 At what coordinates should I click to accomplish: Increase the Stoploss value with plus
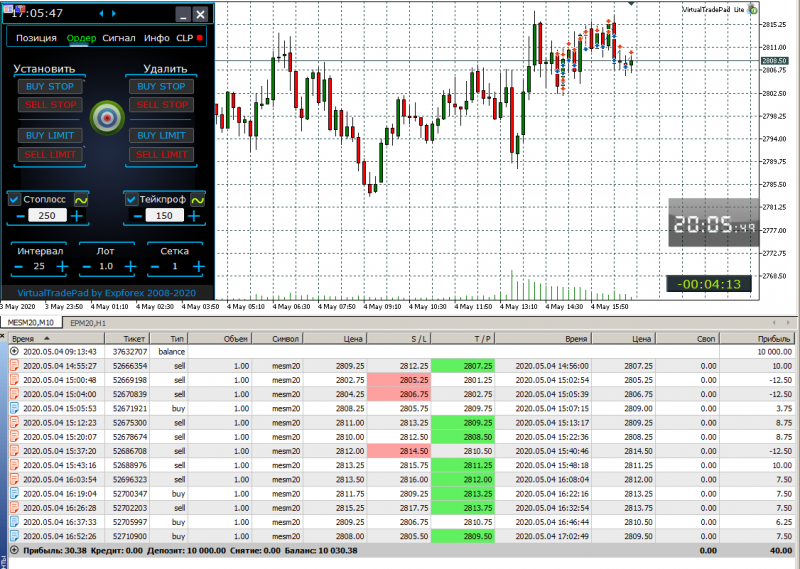click(77, 216)
